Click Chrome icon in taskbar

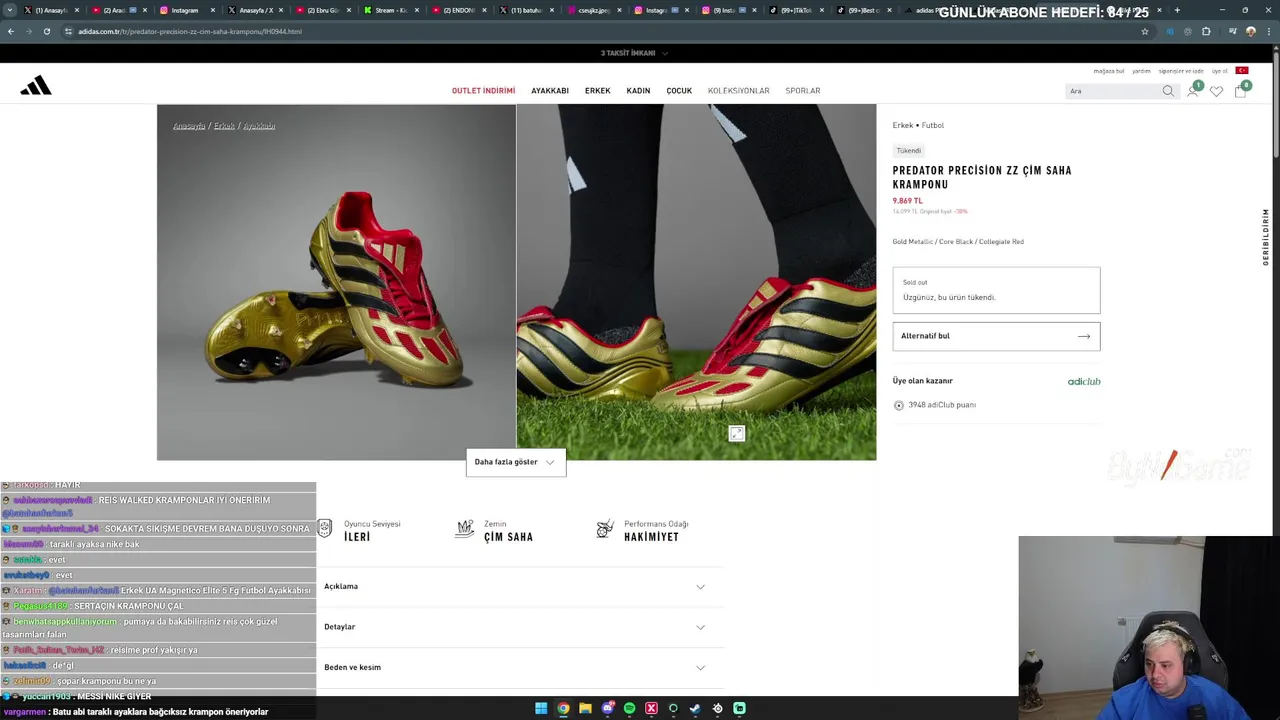[x=563, y=708]
